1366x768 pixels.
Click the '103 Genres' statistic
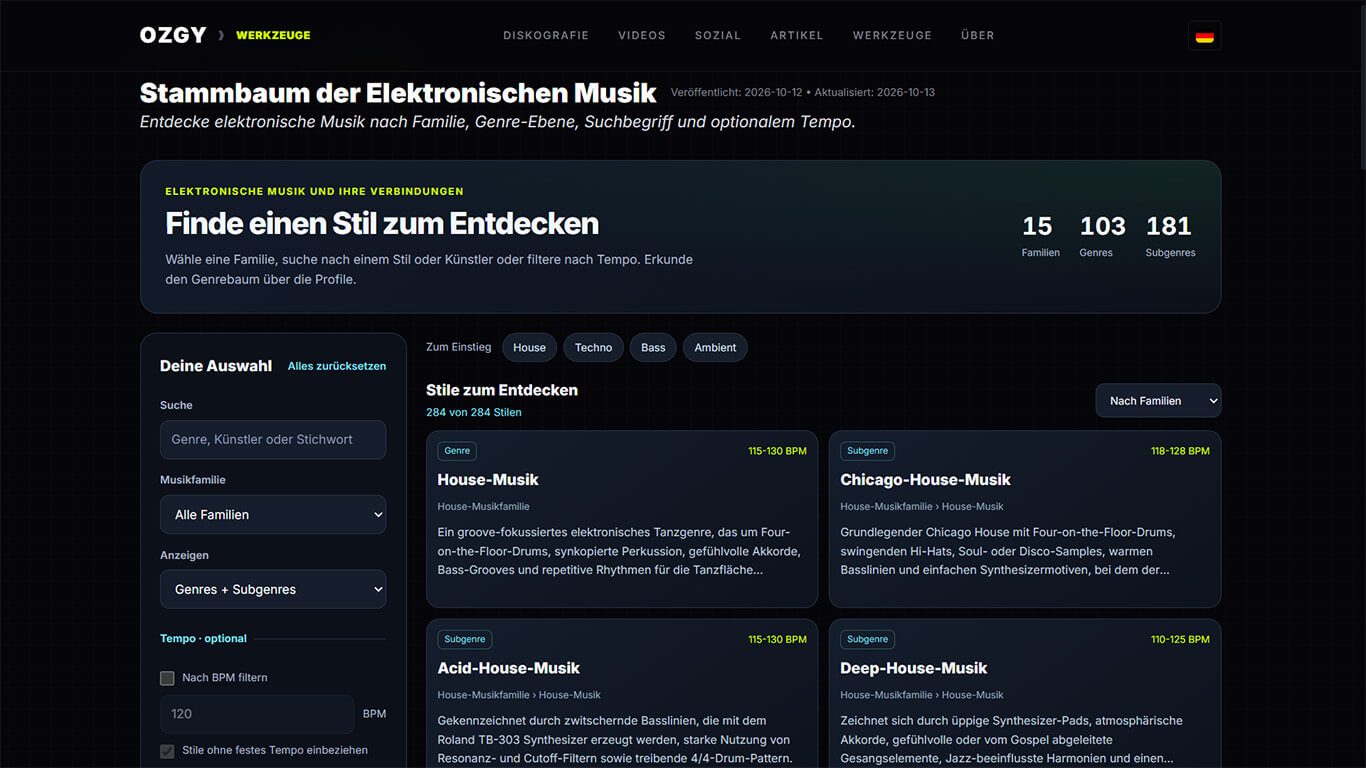pos(1102,237)
